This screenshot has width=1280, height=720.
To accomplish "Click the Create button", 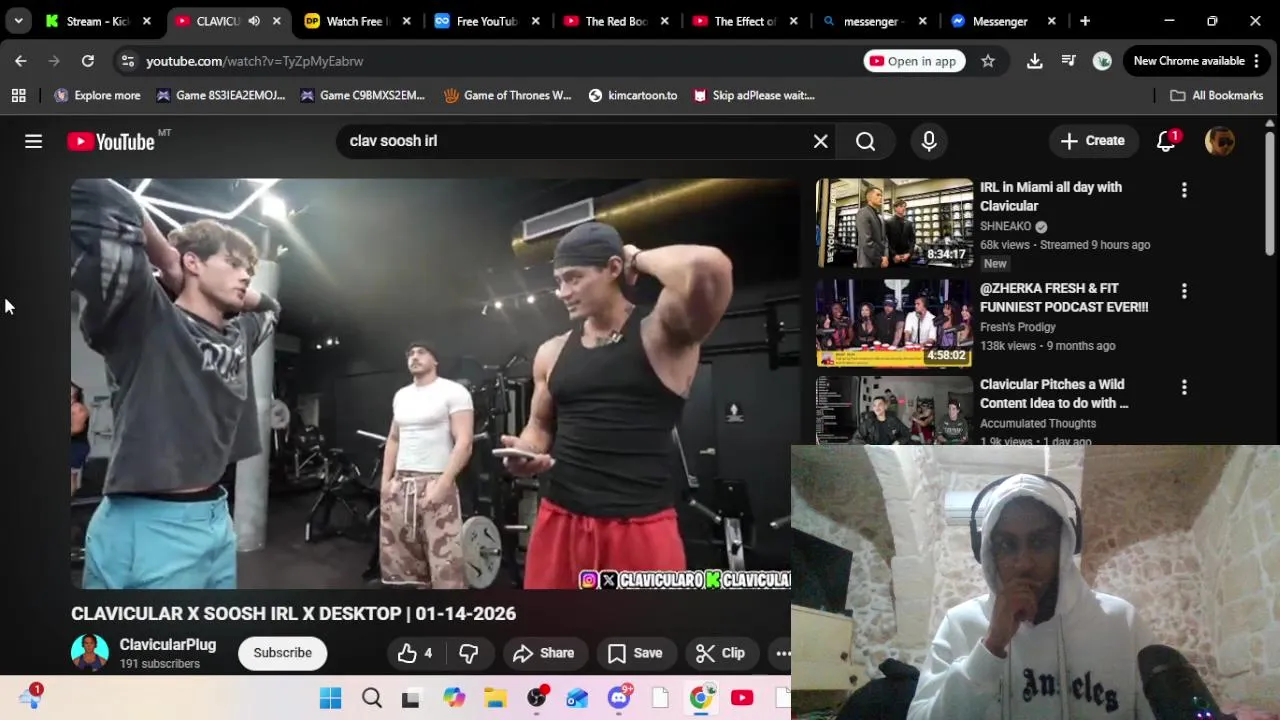I will coord(1093,141).
